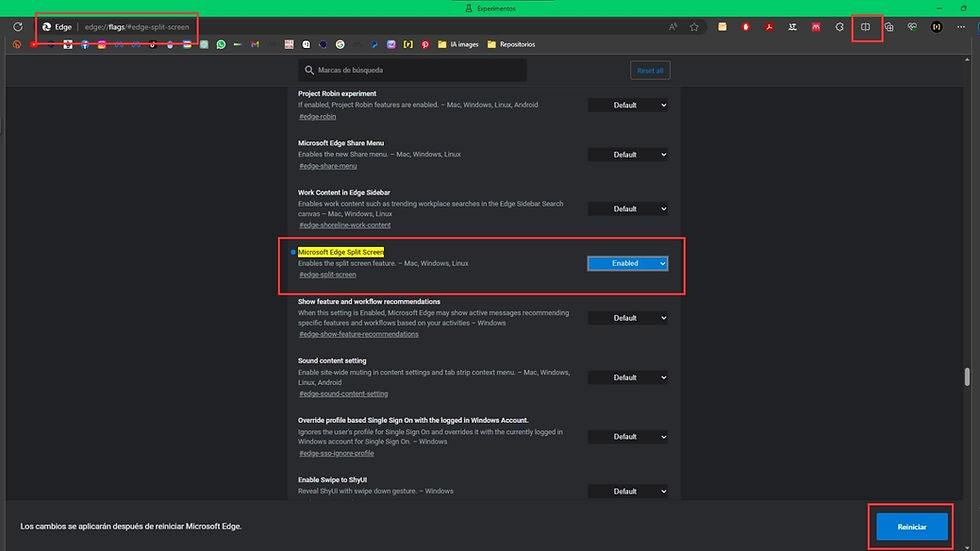
Task: Click the translate extension icon
Action: click(792, 27)
